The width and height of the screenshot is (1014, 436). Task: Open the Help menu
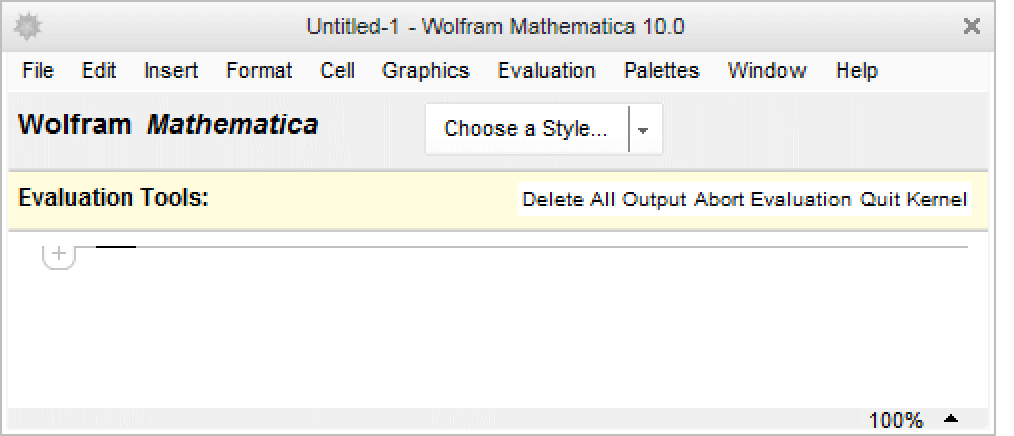857,71
